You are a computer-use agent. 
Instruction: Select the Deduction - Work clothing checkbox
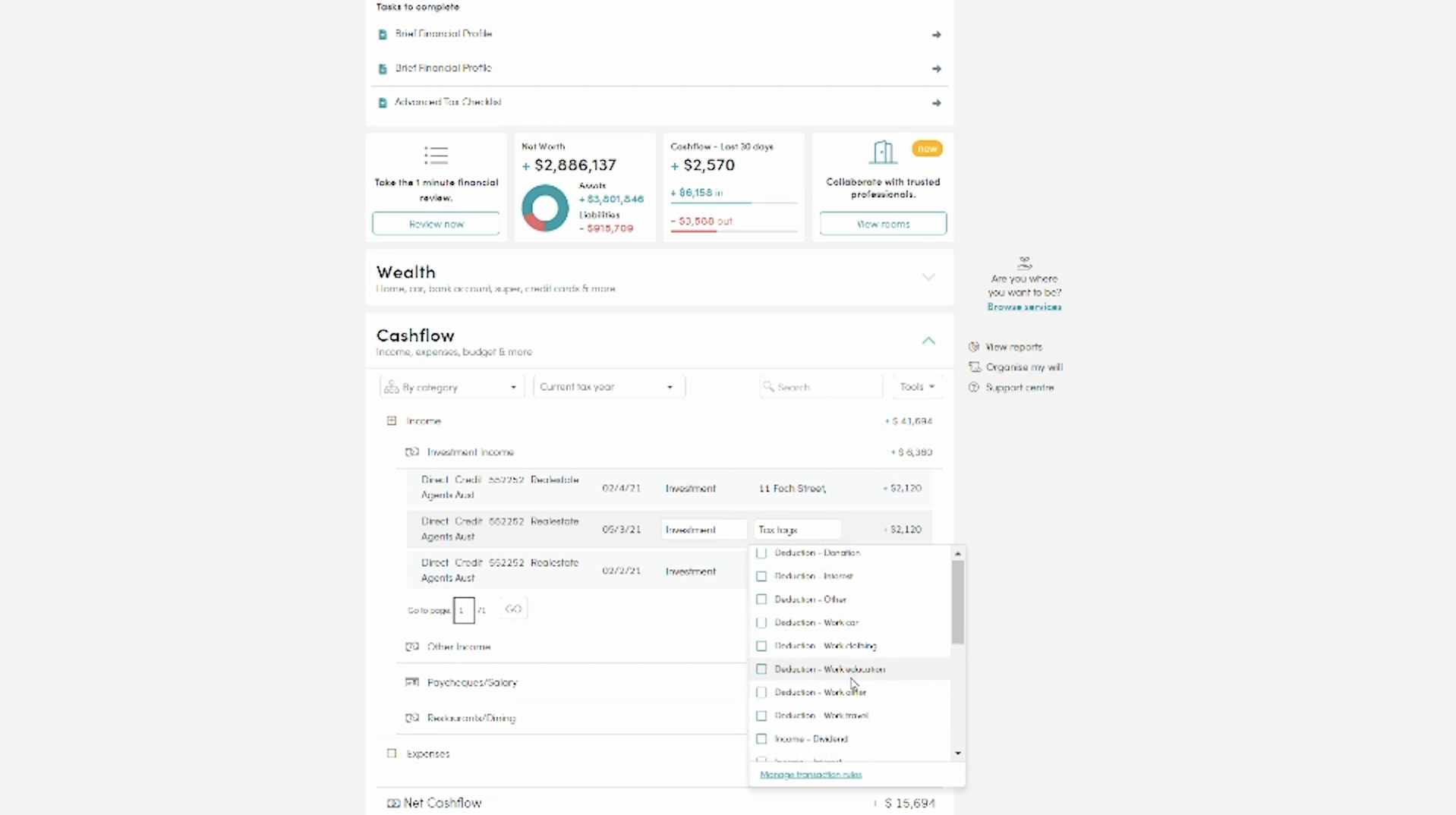[x=761, y=647]
